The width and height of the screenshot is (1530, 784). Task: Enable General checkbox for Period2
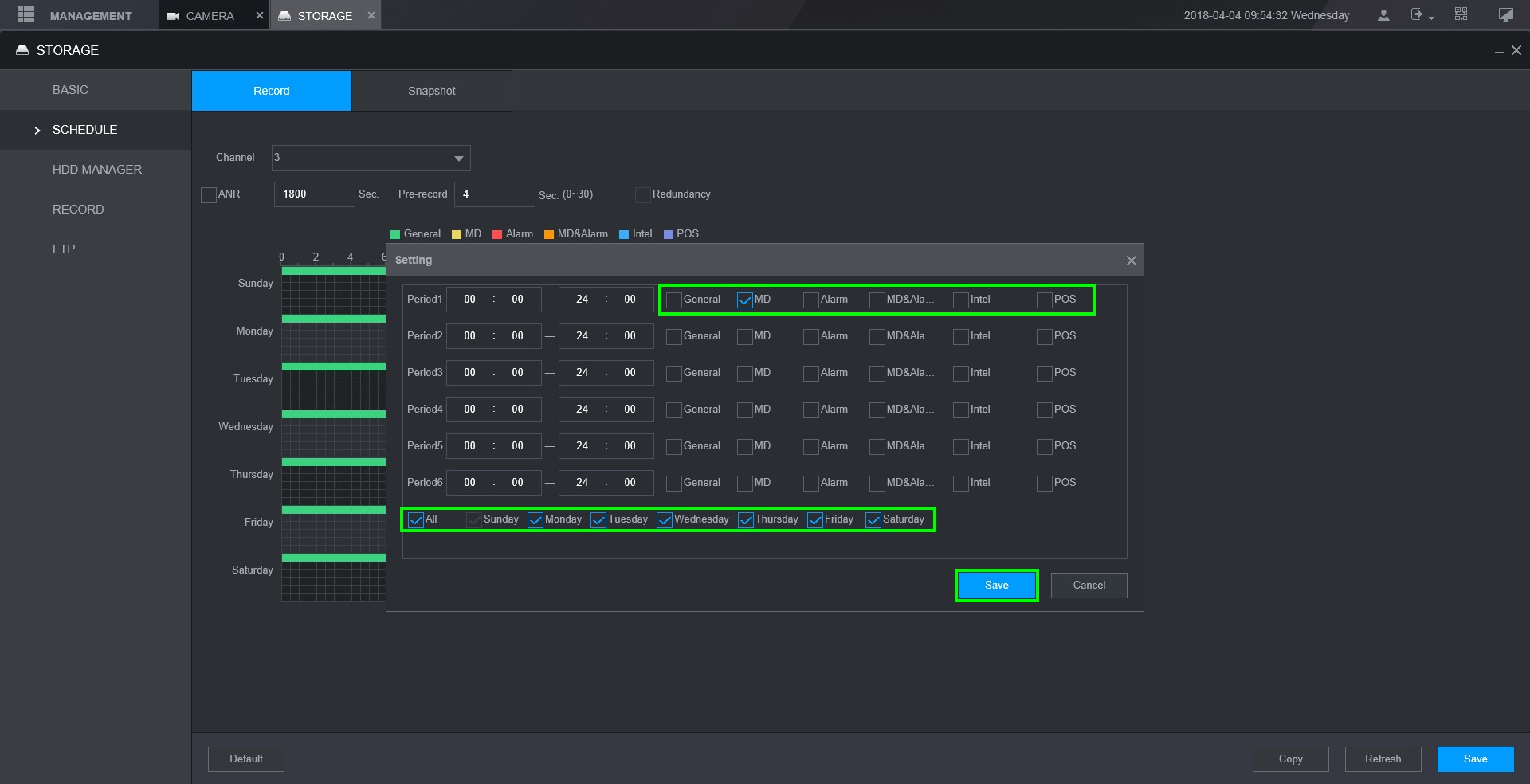pos(674,337)
